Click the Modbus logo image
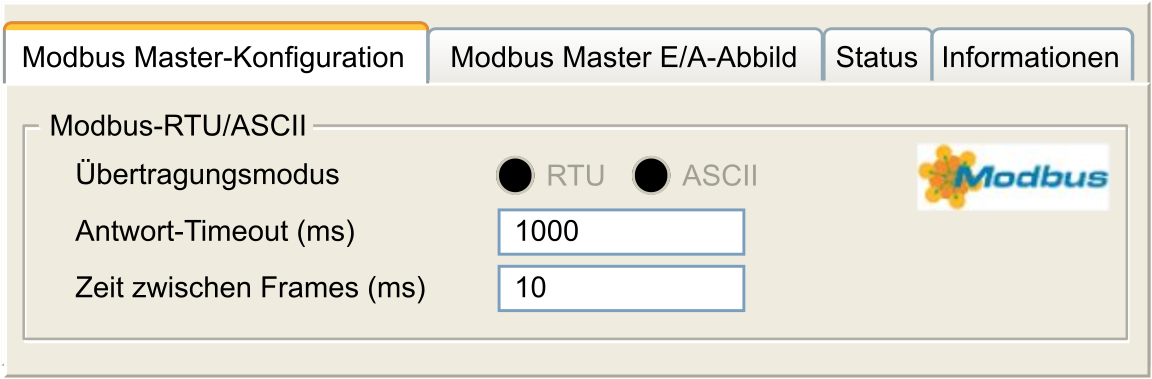The height and width of the screenshot is (379, 1152). [x=1013, y=177]
